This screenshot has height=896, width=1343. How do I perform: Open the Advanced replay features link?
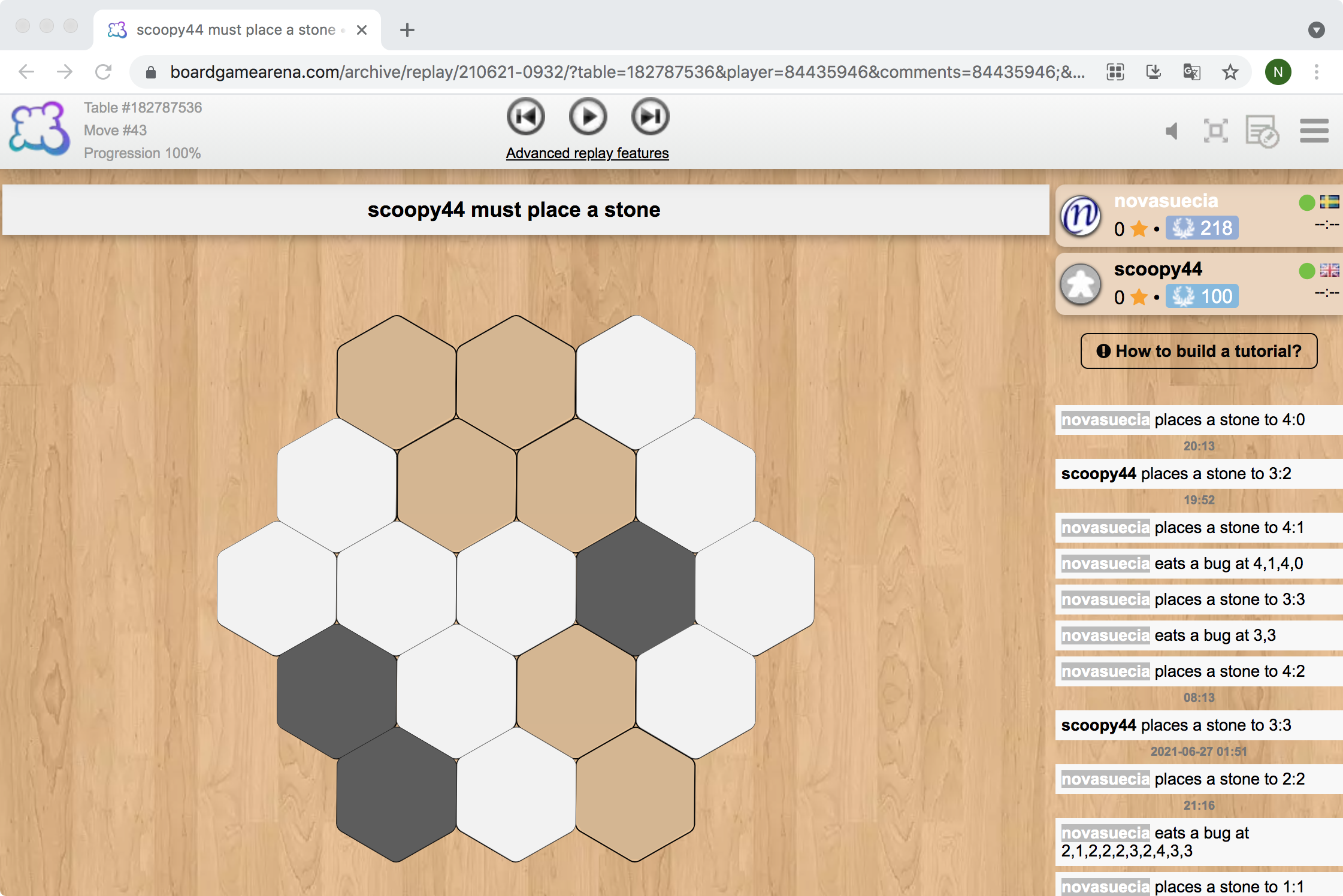pos(587,153)
